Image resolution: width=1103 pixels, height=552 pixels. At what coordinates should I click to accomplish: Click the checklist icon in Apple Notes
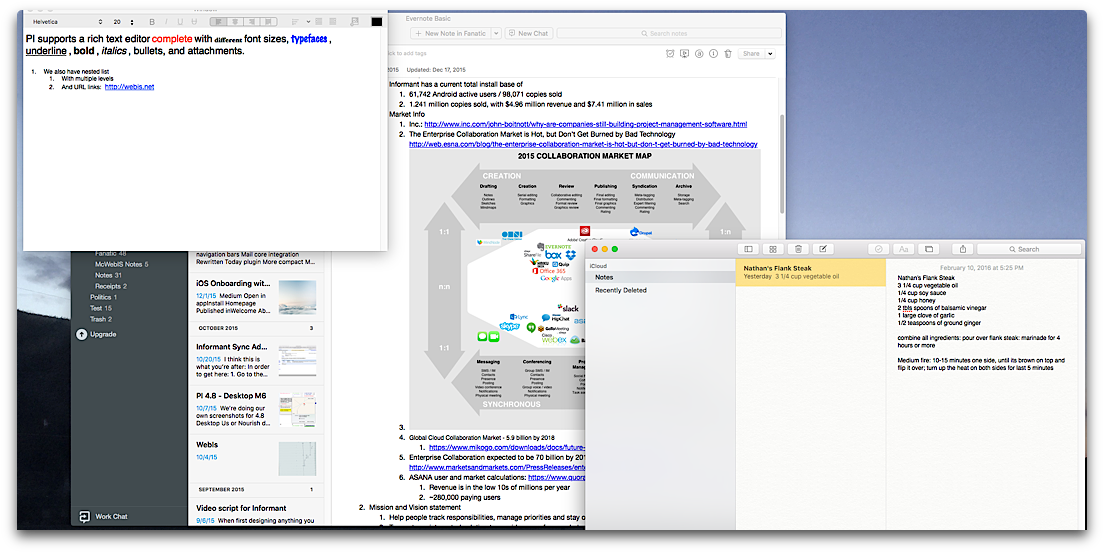(878, 249)
